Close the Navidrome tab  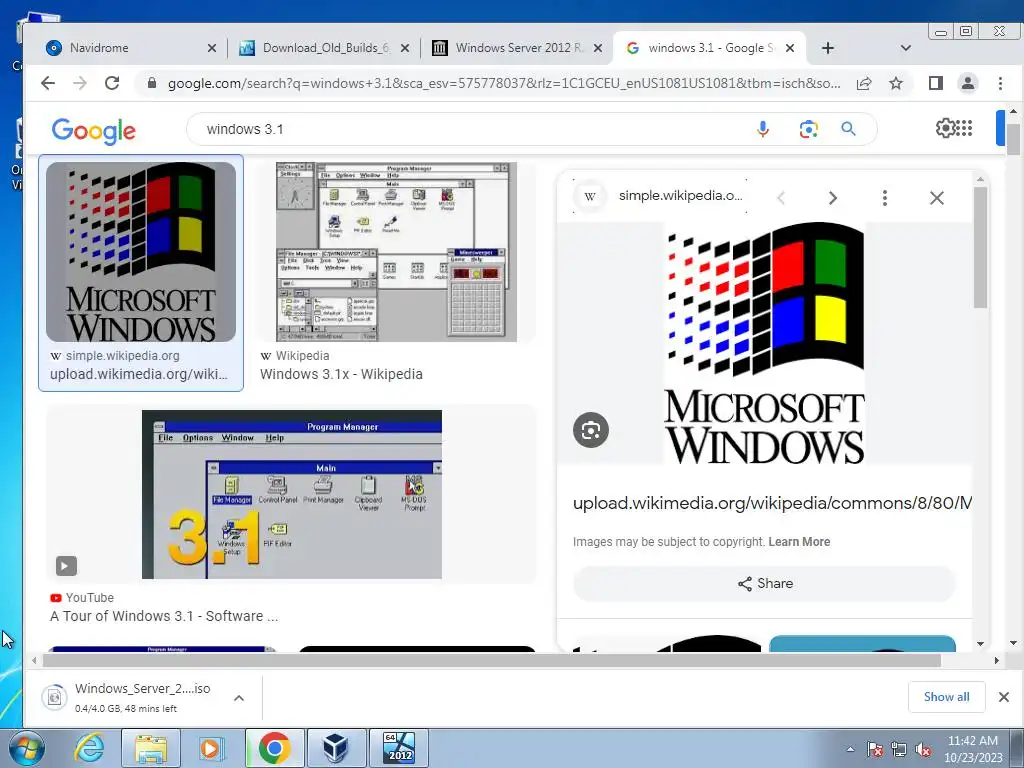pos(212,48)
